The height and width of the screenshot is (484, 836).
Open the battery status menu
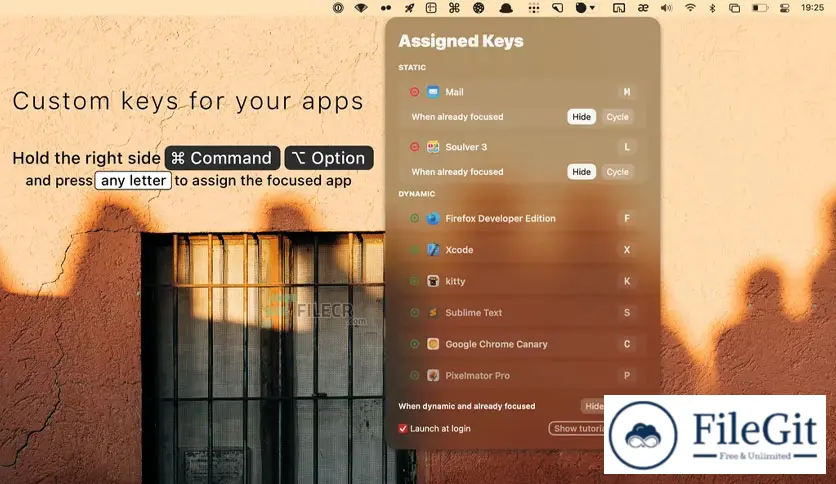point(760,8)
